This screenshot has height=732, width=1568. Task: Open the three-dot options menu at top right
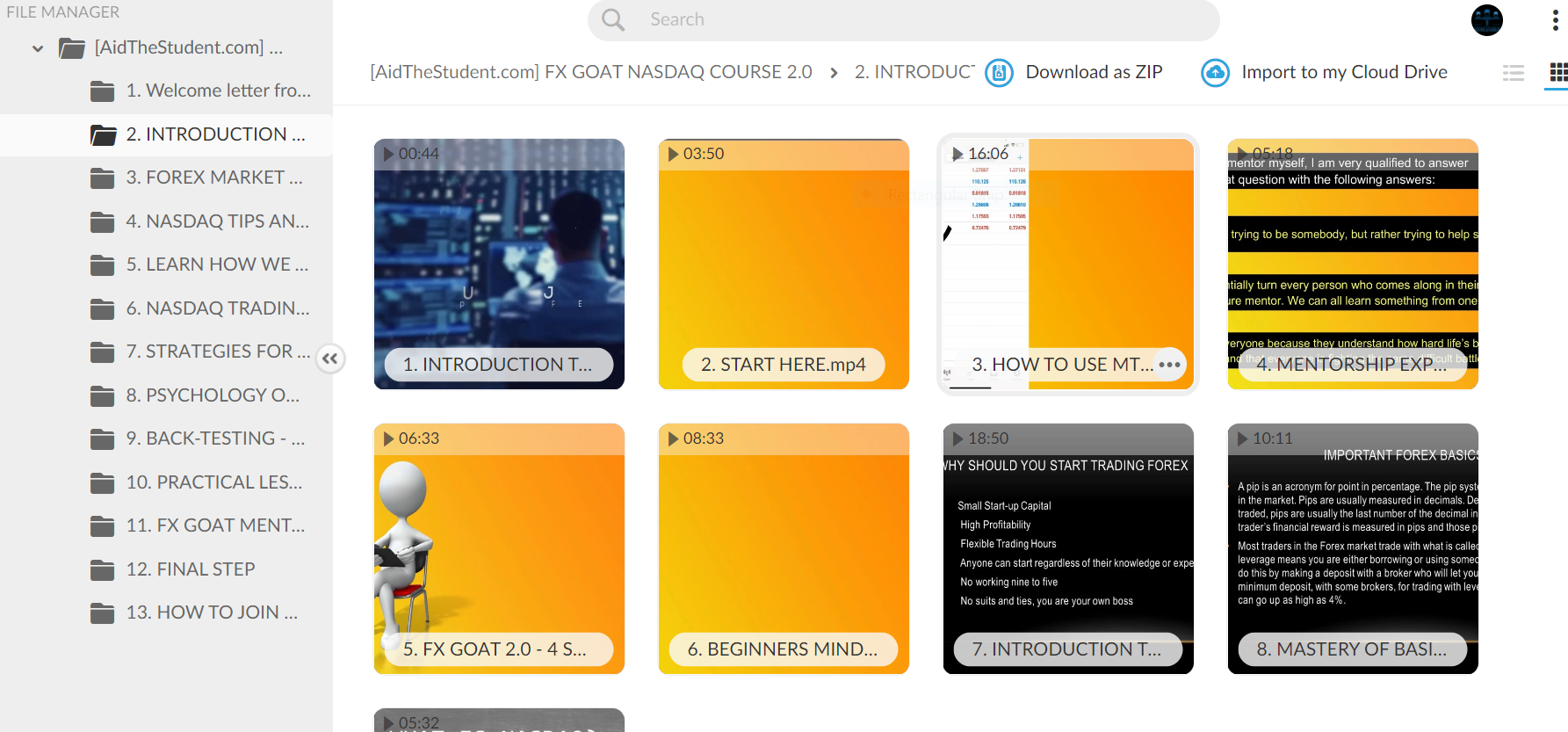click(1555, 20)
